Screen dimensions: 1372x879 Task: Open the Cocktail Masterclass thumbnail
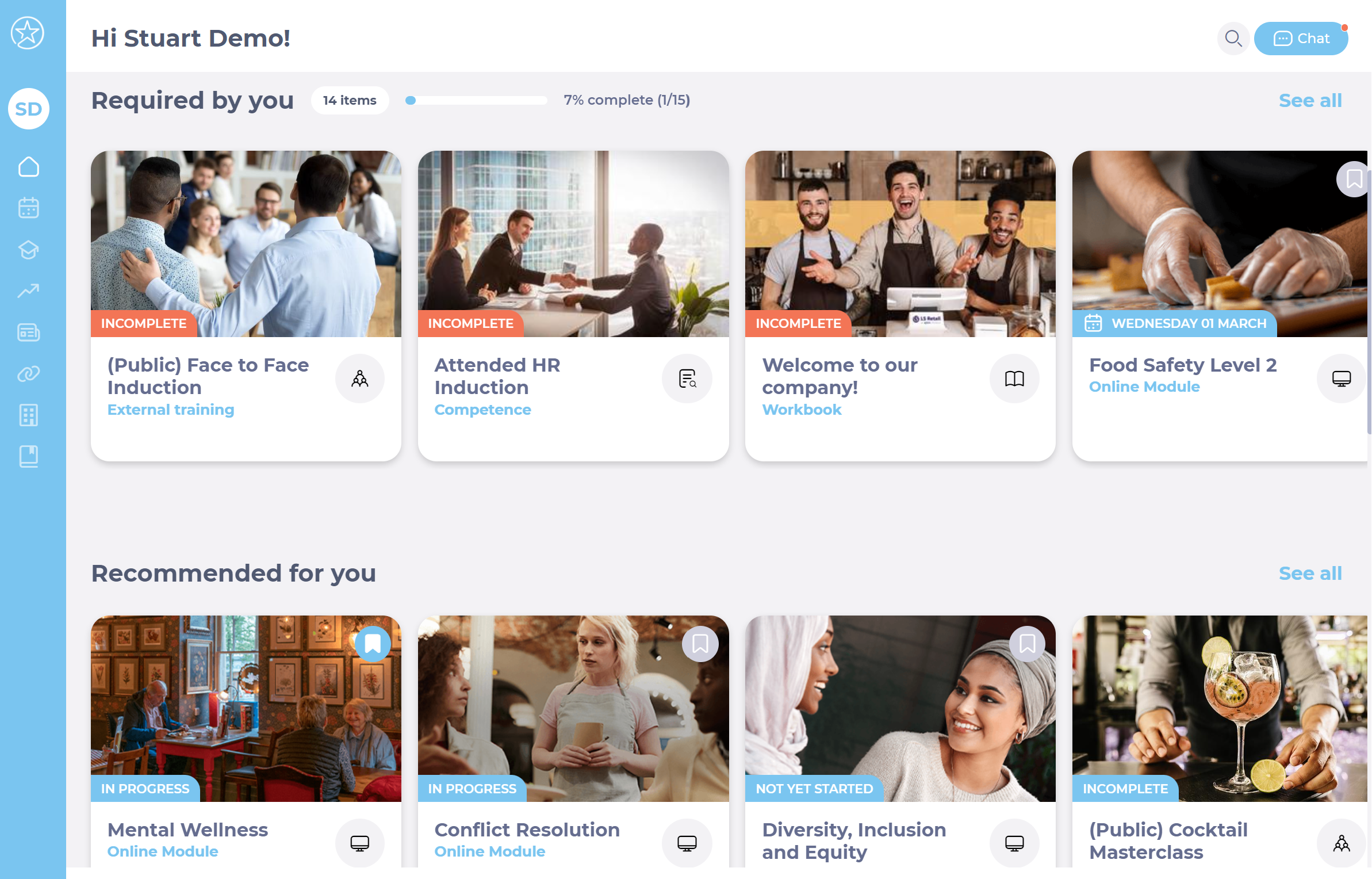[x=1220, y=709]
